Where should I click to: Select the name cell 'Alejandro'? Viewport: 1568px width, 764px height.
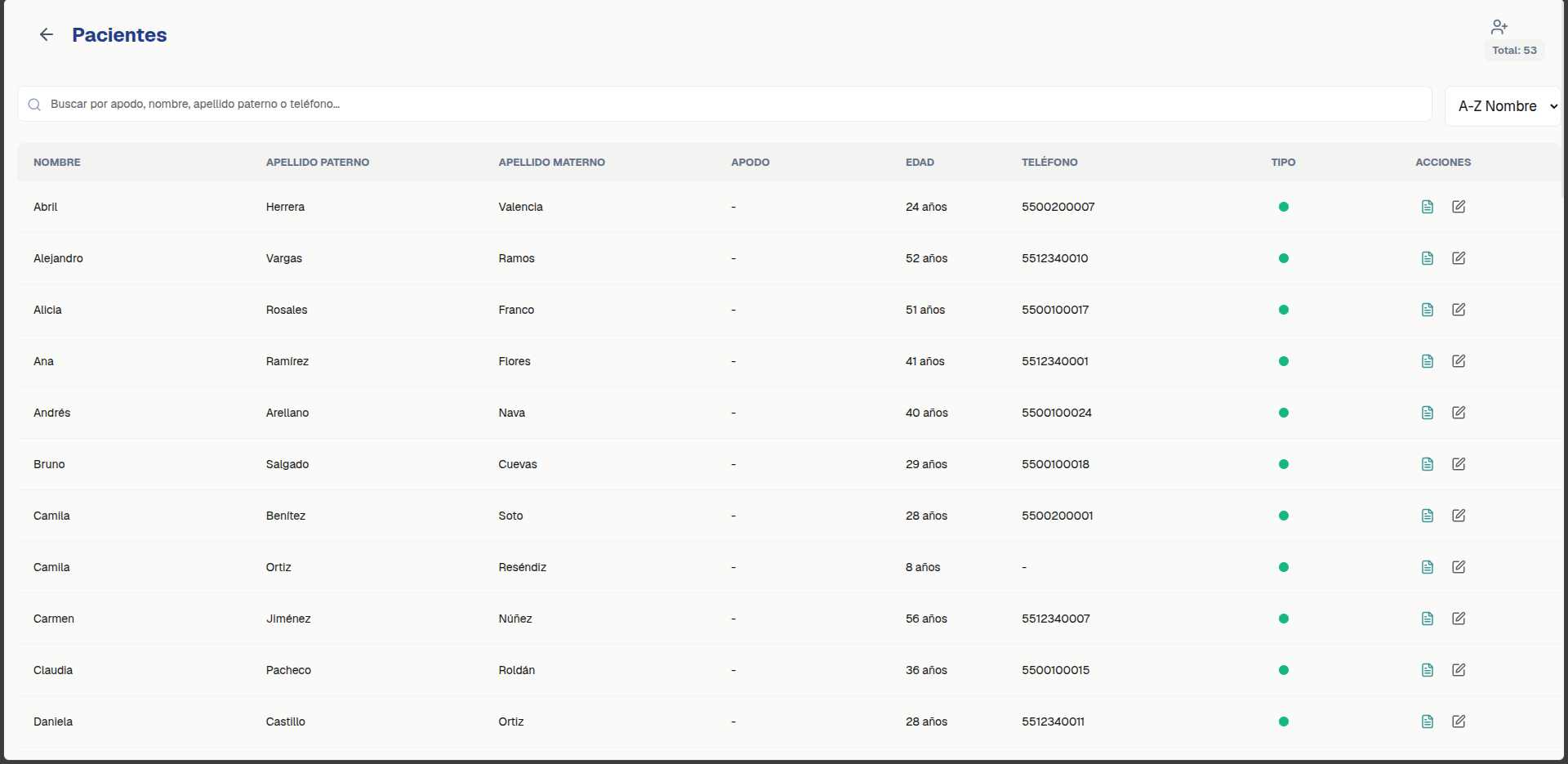58,258
